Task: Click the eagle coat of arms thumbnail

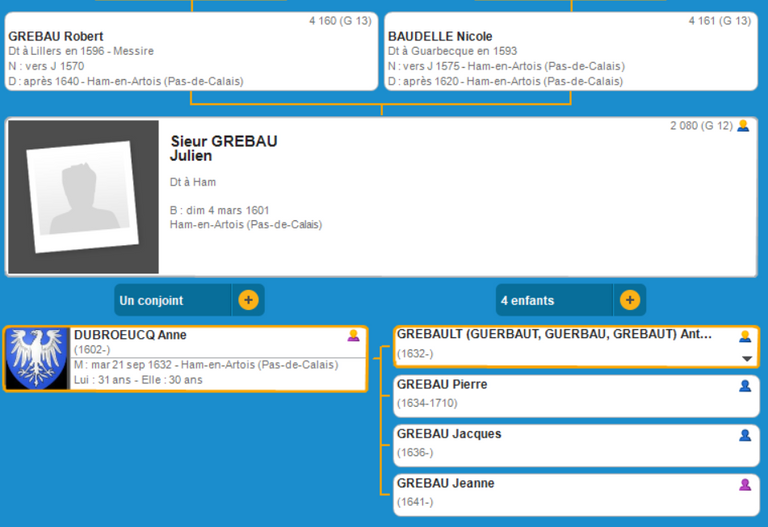Action: (37, 359)
